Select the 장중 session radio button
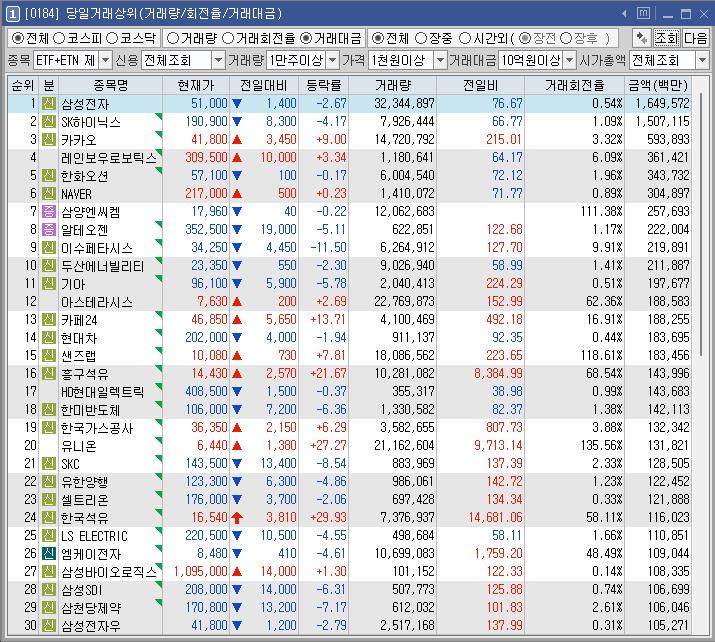715x642 pixels. click(421, 38)
